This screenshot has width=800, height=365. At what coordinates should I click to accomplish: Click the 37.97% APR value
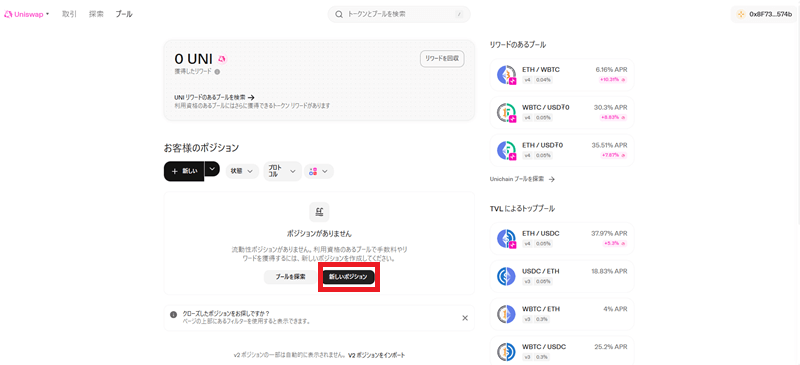[610, 233]
